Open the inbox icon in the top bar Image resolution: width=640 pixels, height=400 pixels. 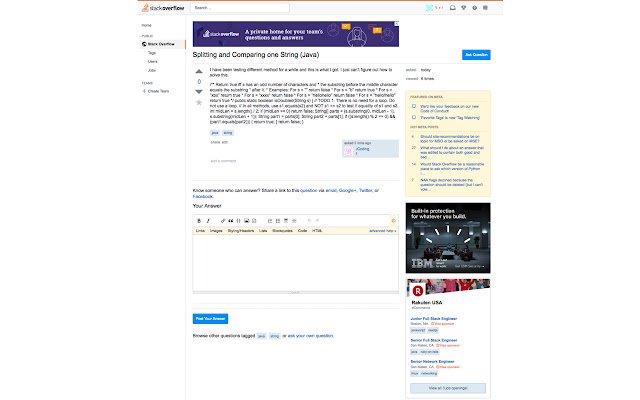point(453,8)
